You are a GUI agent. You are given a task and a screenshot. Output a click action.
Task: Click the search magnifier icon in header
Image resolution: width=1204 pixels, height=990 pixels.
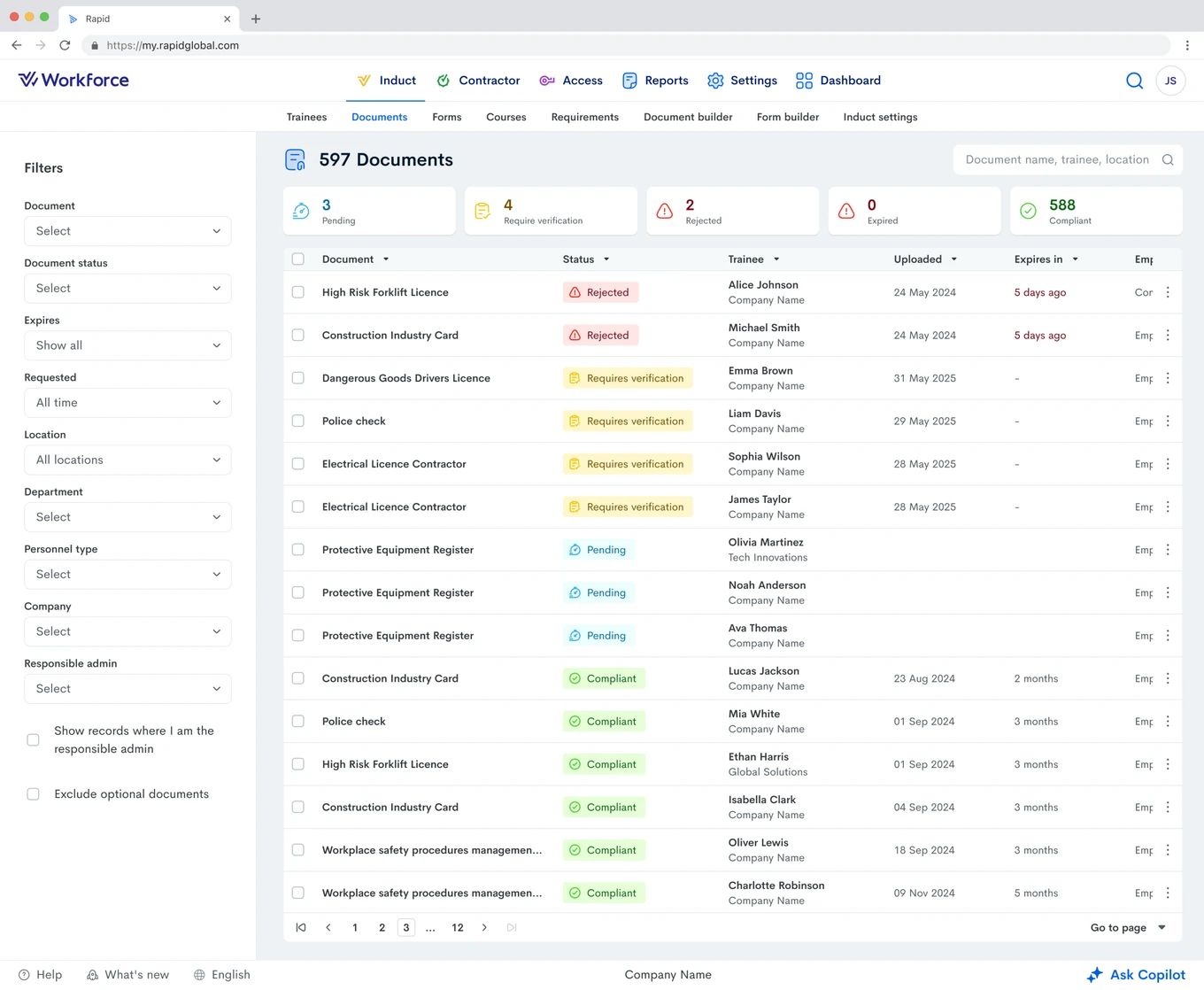(x=1134, y=81)
